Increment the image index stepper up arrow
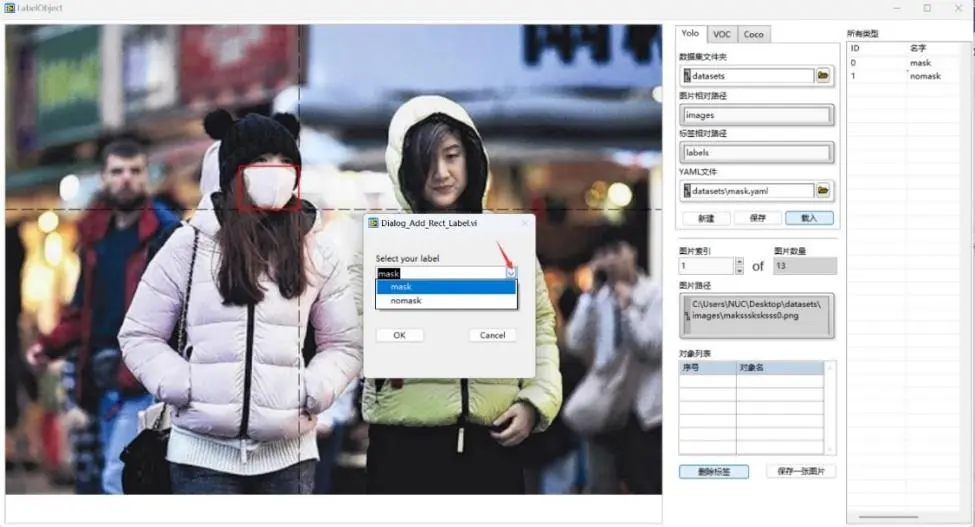This screenshot has height=527, width=975. coord(739,262)
